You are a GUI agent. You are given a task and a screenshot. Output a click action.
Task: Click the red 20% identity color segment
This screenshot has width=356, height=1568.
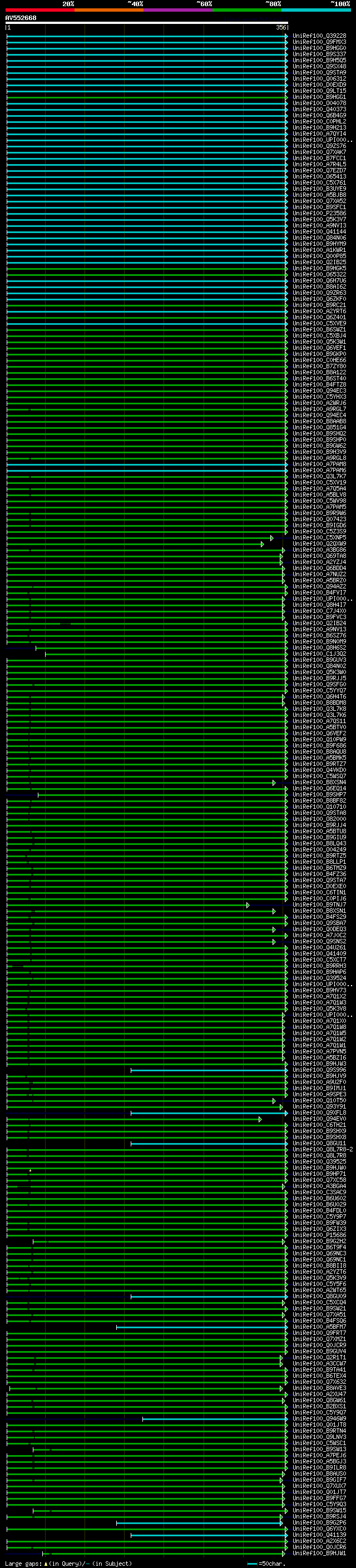[x=40, y=10]
